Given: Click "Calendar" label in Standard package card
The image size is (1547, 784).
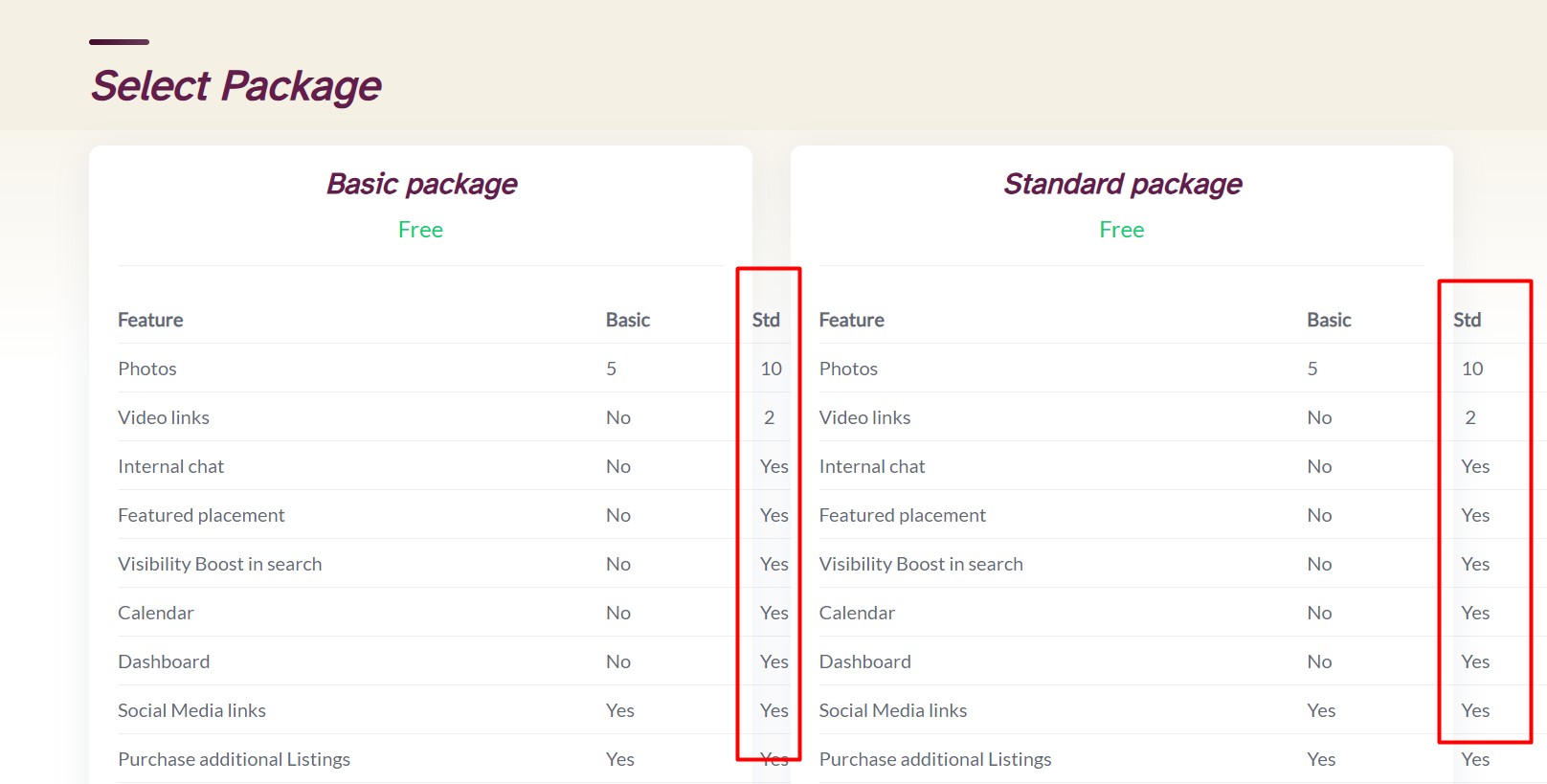Looking at the screenshot, I should tap(857, 613).
